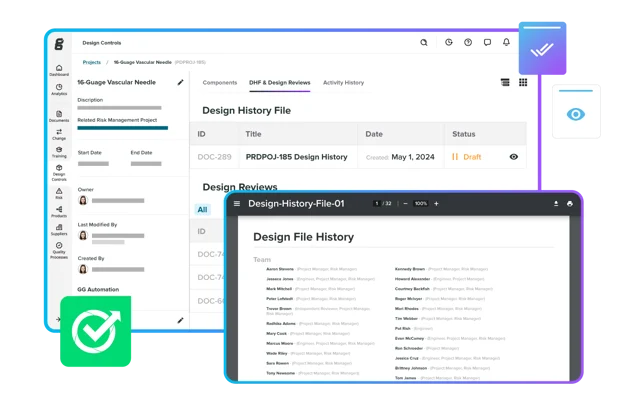Expand sidebar with bottom arrow
Screen dimensions: 622x394
58,319
